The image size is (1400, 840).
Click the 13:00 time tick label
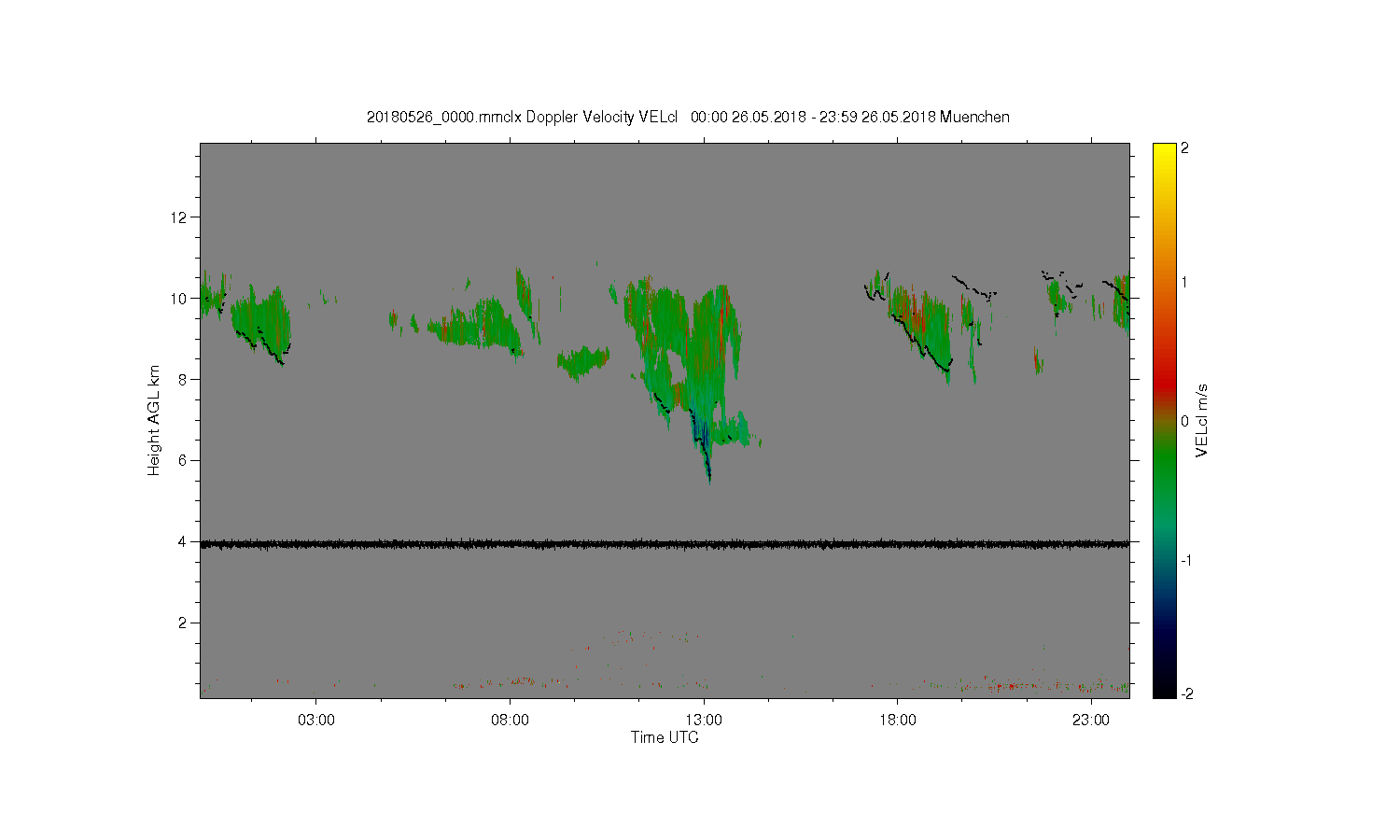pos(704,721)
